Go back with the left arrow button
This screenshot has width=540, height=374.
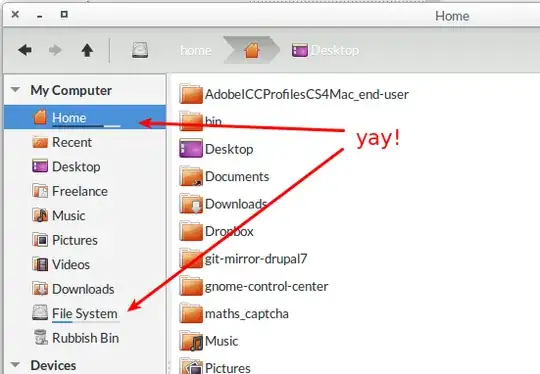pyautogui.click(x=25, y=50)
